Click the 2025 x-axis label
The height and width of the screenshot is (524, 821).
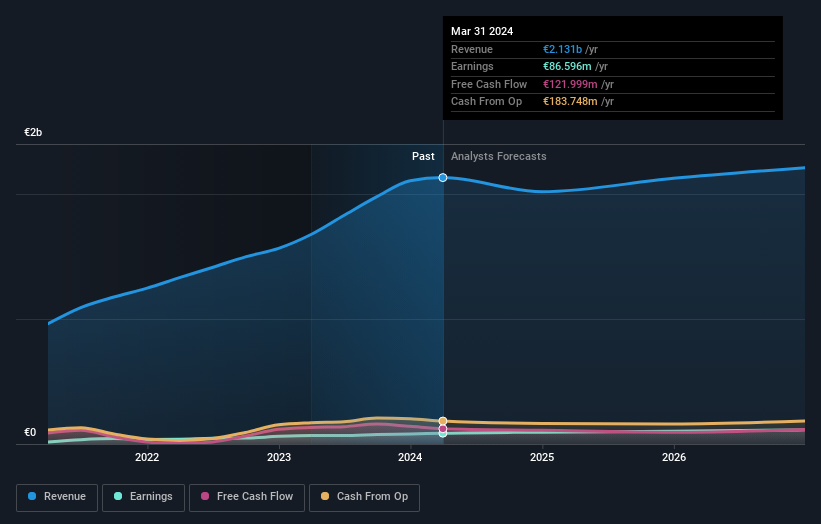point(542,457)
